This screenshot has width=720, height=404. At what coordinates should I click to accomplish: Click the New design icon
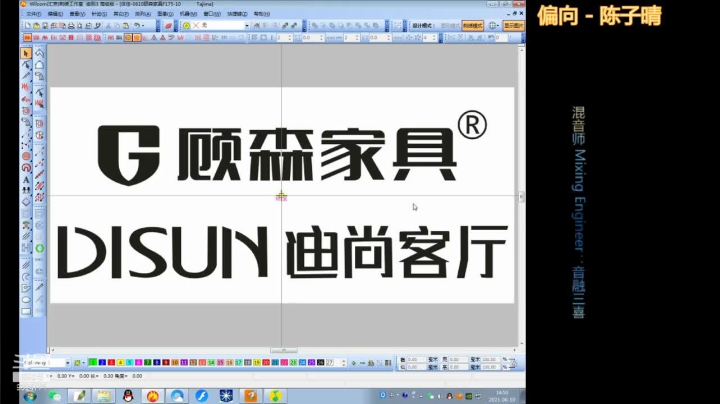(x=28, y=26)
